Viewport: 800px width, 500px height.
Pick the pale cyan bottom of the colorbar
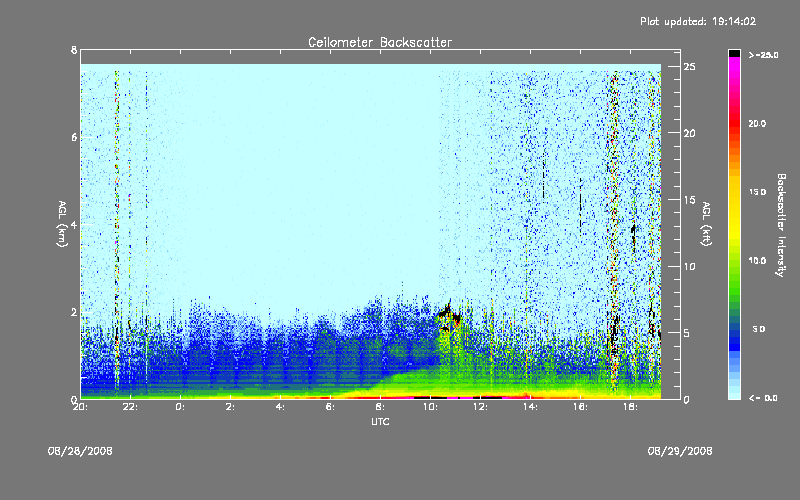pyautogui.click(x=734, y=394)
